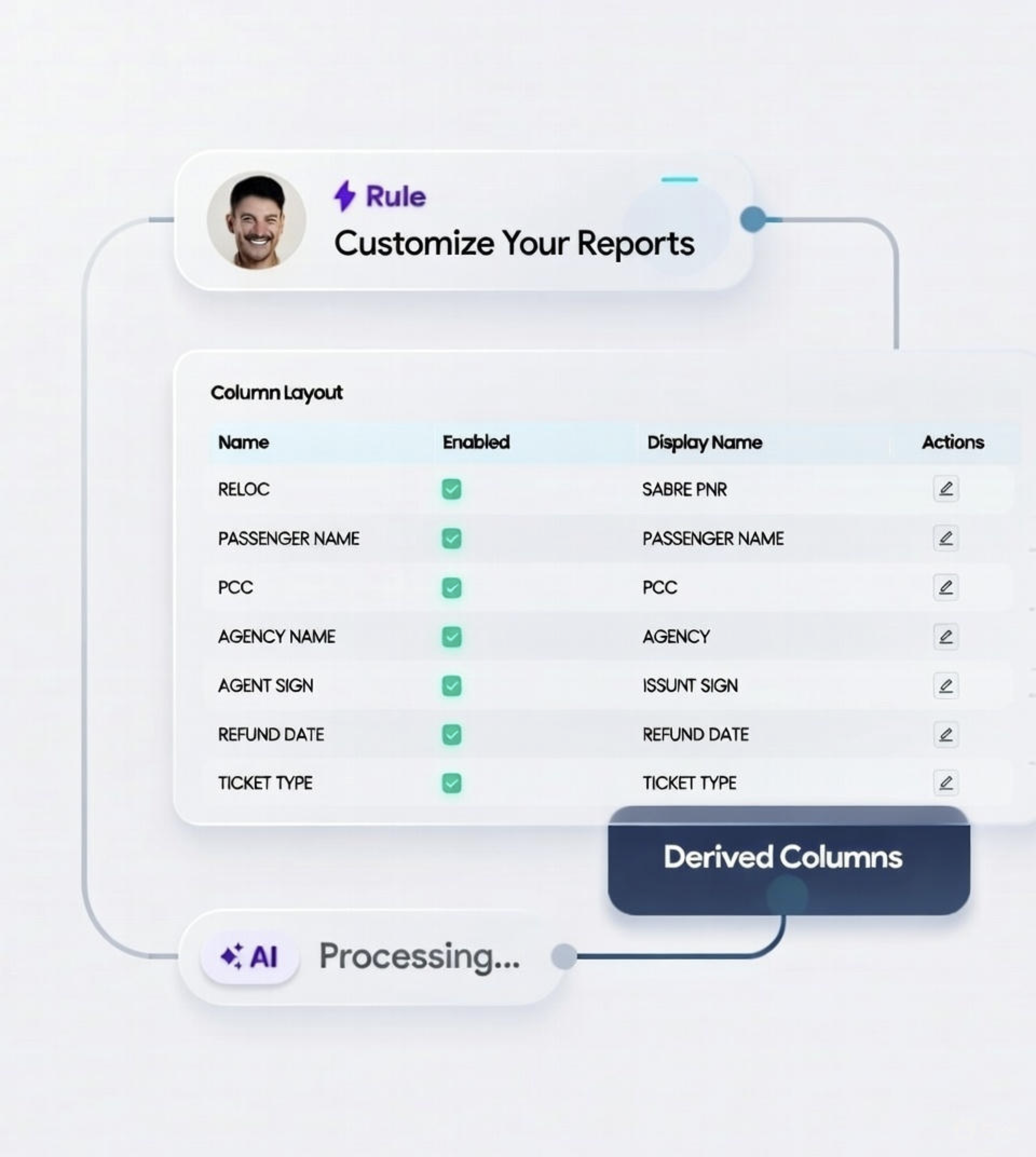Click the edit pencil for RELOC row
Viewport: 1036px width, 1157px height.
tap(945, 488)
